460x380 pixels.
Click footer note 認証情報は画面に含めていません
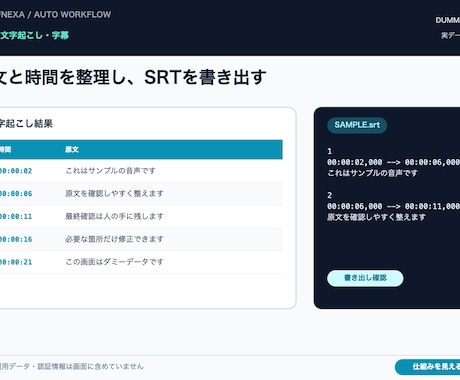(x=90, y=367)
